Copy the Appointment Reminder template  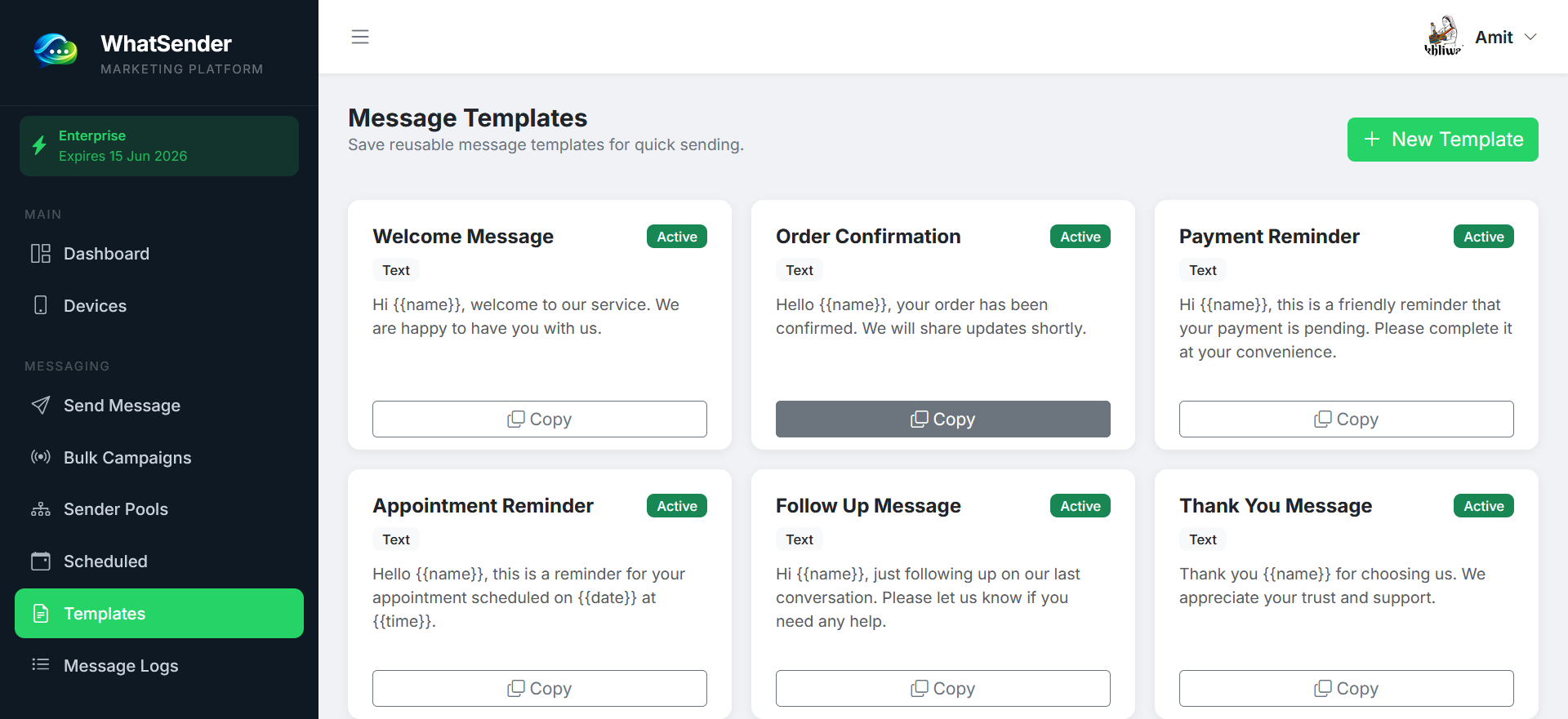[x=540, y=688]
